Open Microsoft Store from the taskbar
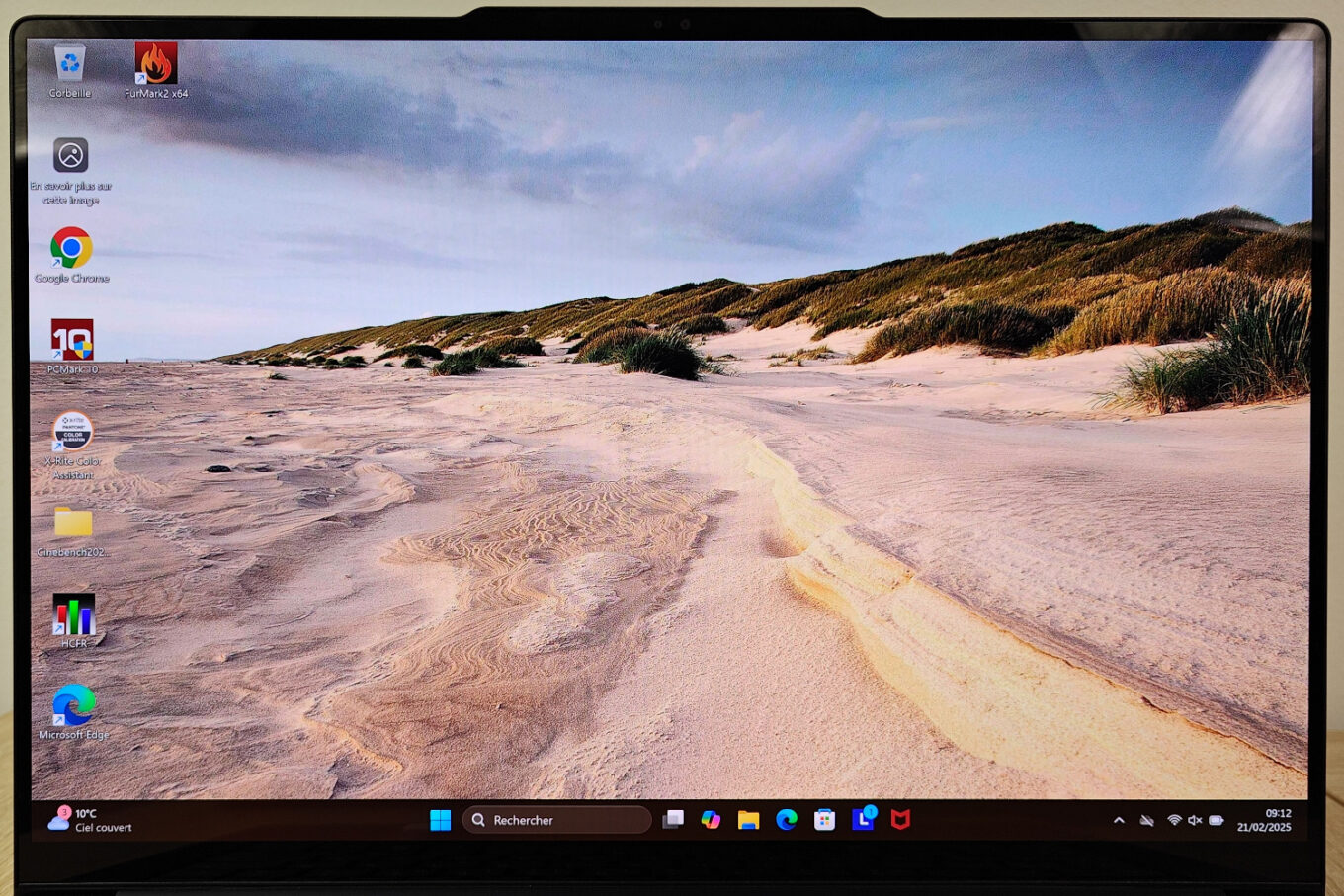1344x896 pixels. pyautogui.click(x=824, y=820)
